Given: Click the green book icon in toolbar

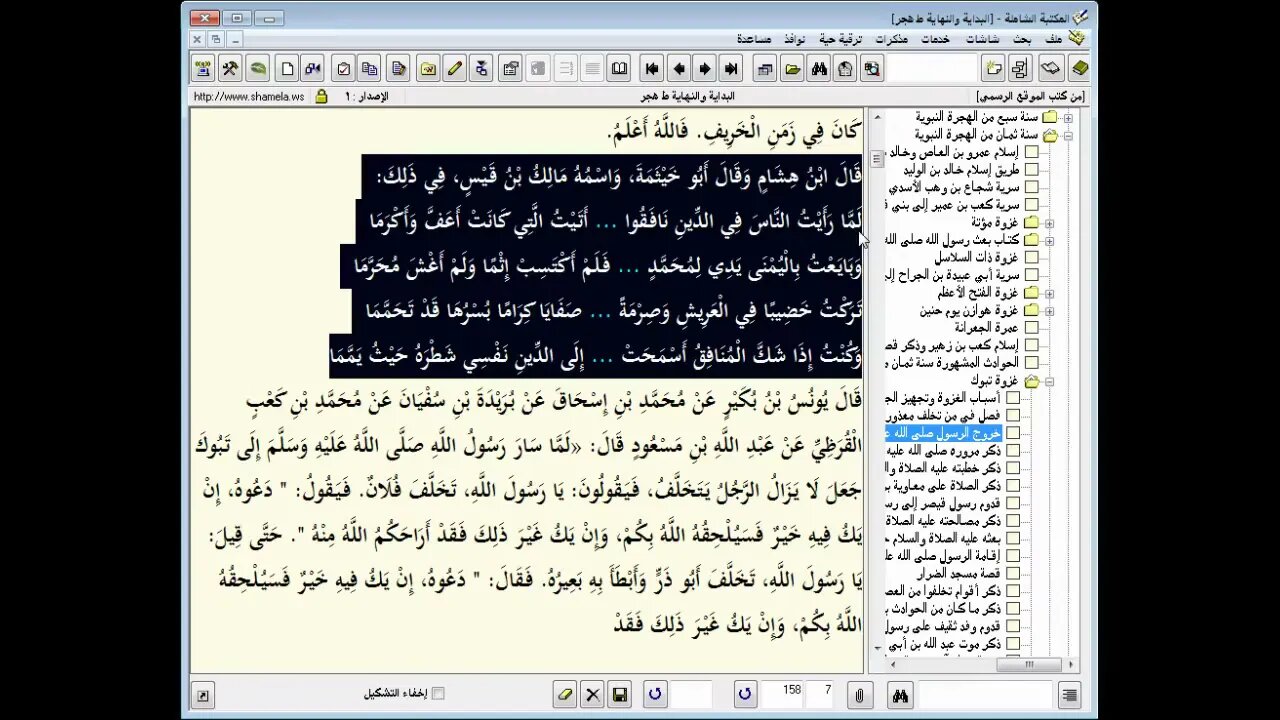Looking at the screenshot, I should pos(1080,69).
